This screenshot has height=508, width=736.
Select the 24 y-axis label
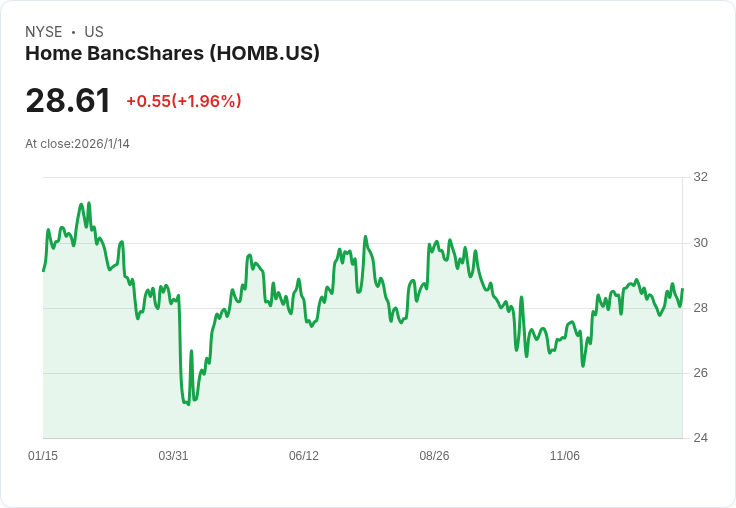[700, 438]
